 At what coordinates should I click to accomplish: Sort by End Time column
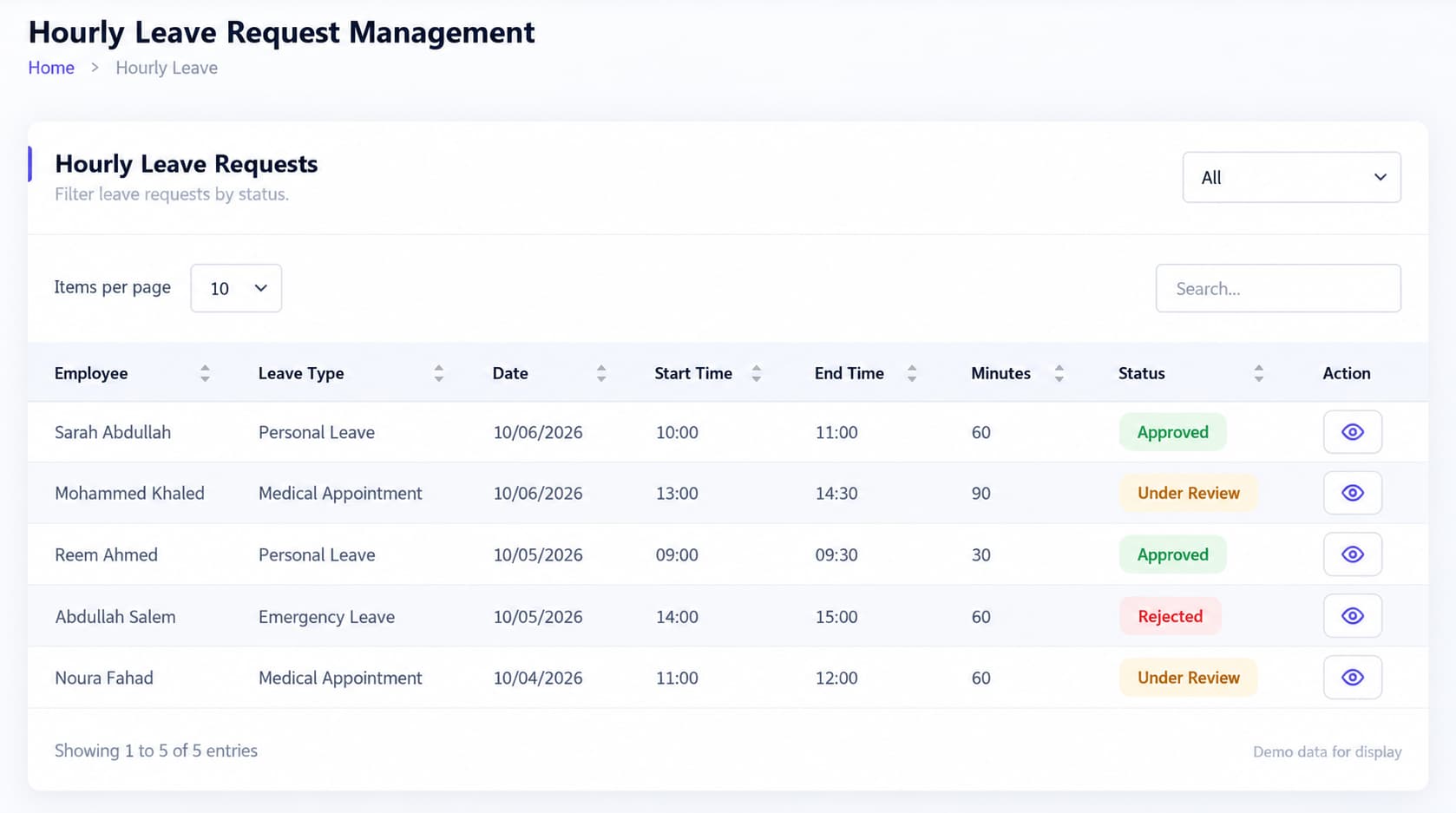click(912, 373)
